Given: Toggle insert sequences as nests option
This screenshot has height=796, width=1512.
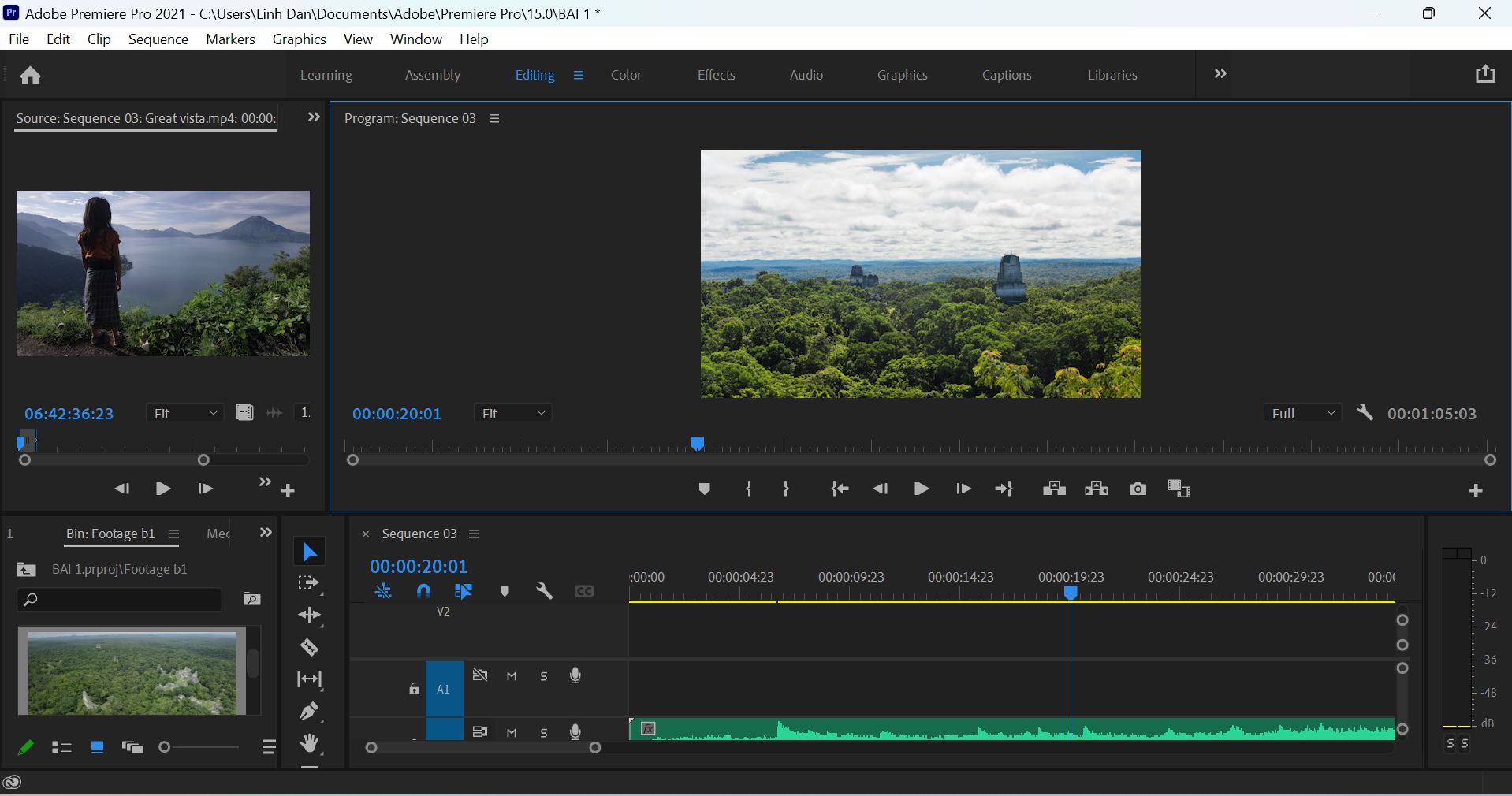Looking at the screenshot, I should pos(383,591).
